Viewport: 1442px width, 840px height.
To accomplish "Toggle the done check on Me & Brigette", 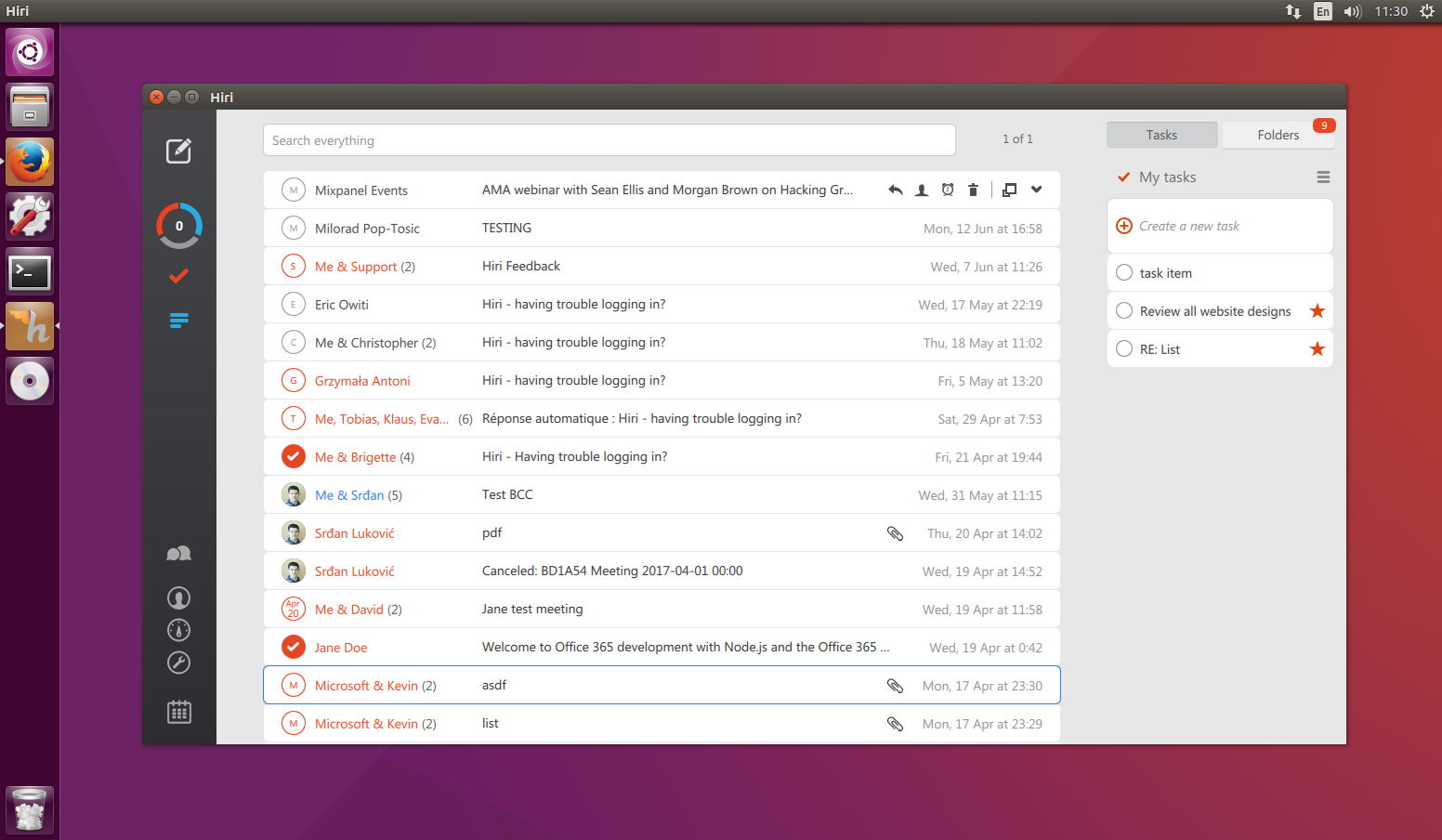I will click(294, 457).
